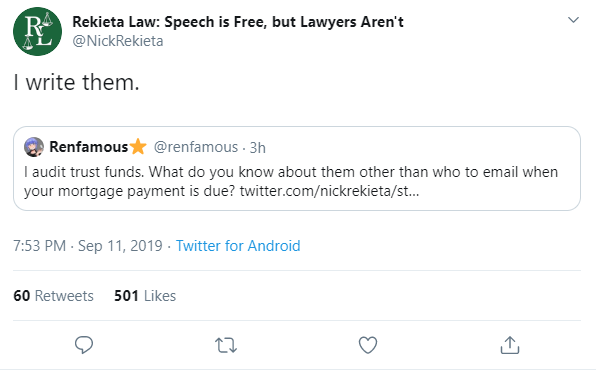Click the reply speech bubble icon
This screenshot has height=371, width=596.
84,345
